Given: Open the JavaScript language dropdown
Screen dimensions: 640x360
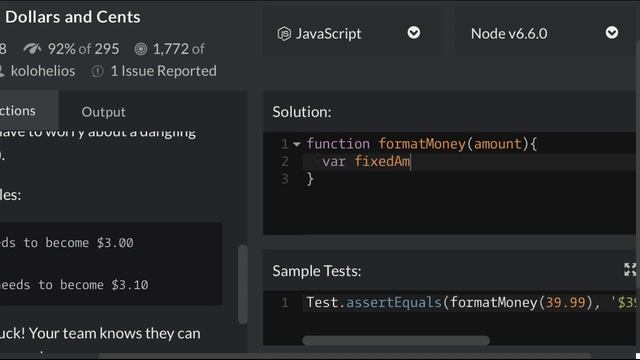Looking at the screenshot, I should 351,33.
